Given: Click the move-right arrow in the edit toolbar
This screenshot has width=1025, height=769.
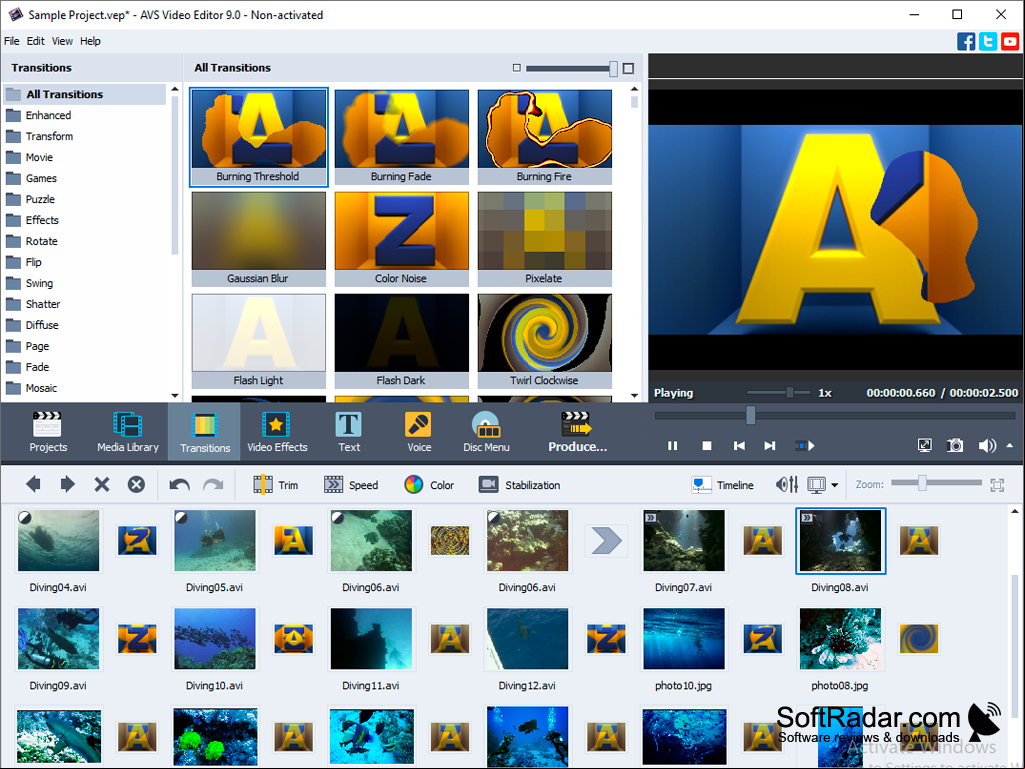Looking at the screenshot, I should [x=67, y=485].
